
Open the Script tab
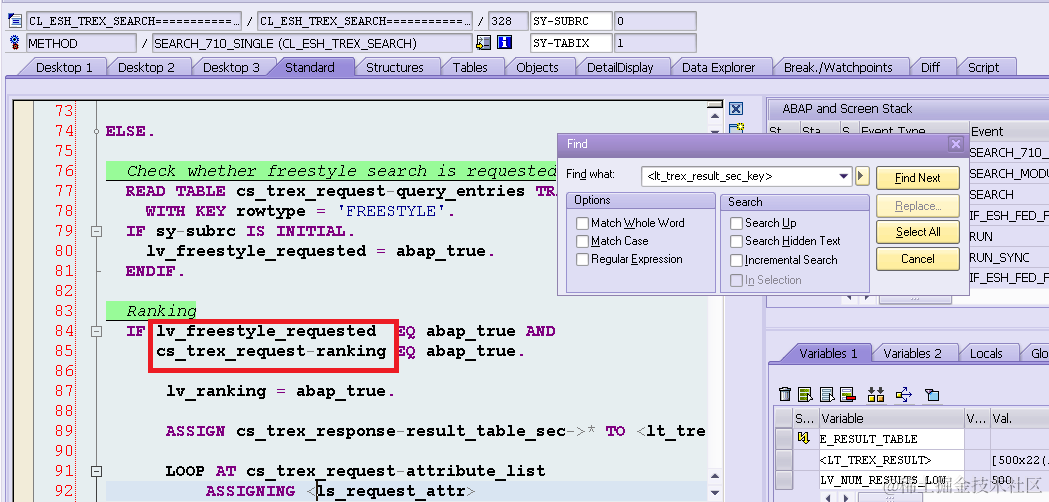pyautogui.click(x=983, y=67)
